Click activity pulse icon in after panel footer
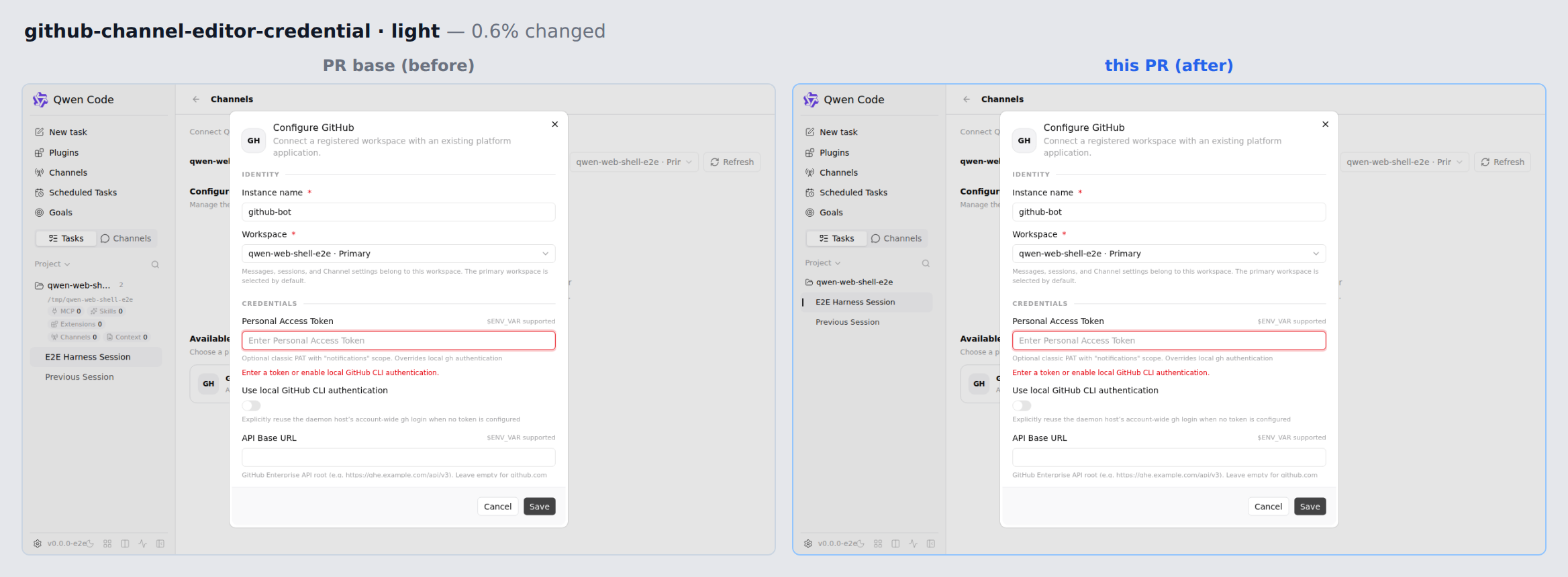This screenshot has width=1568, height=577. tap(913, 543)
